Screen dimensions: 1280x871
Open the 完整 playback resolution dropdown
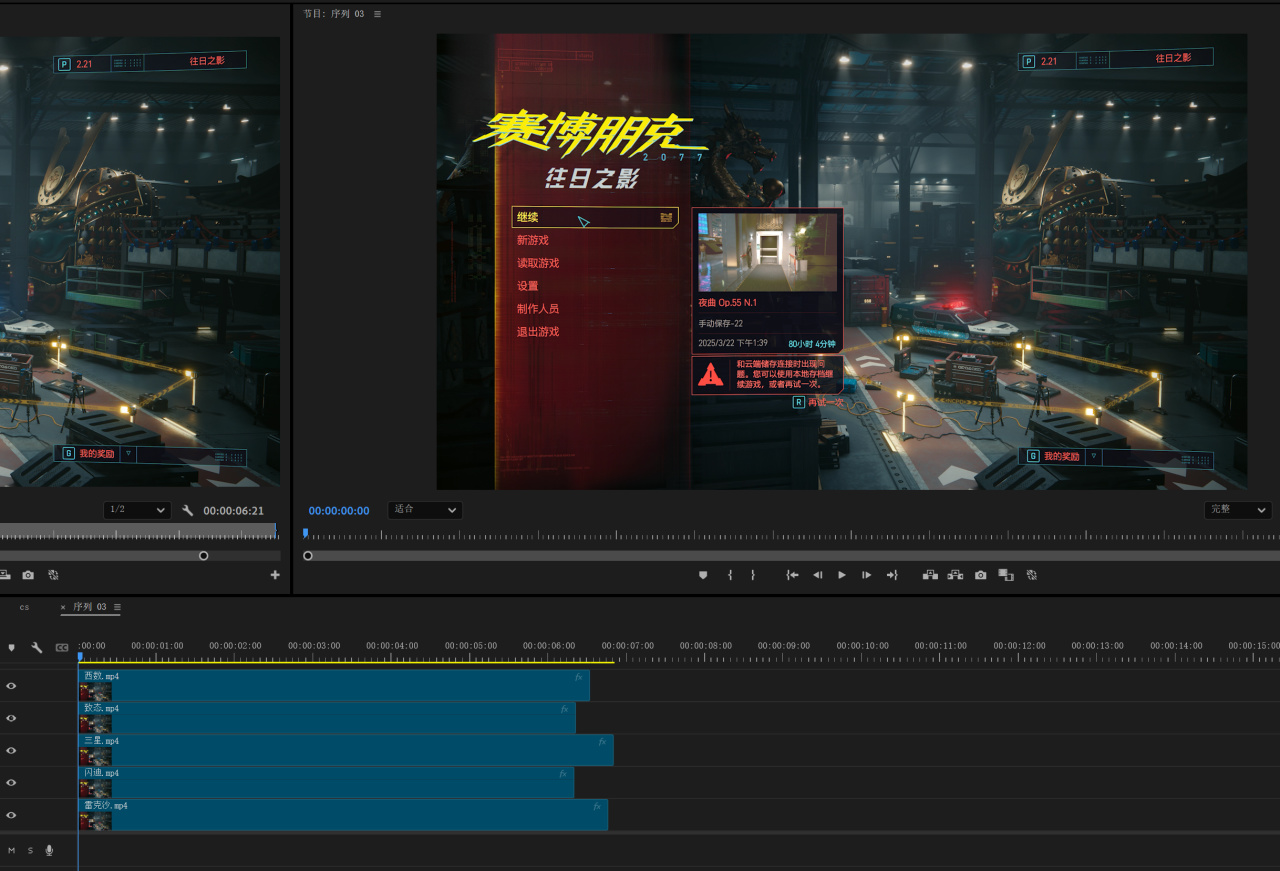[1238, 510]
